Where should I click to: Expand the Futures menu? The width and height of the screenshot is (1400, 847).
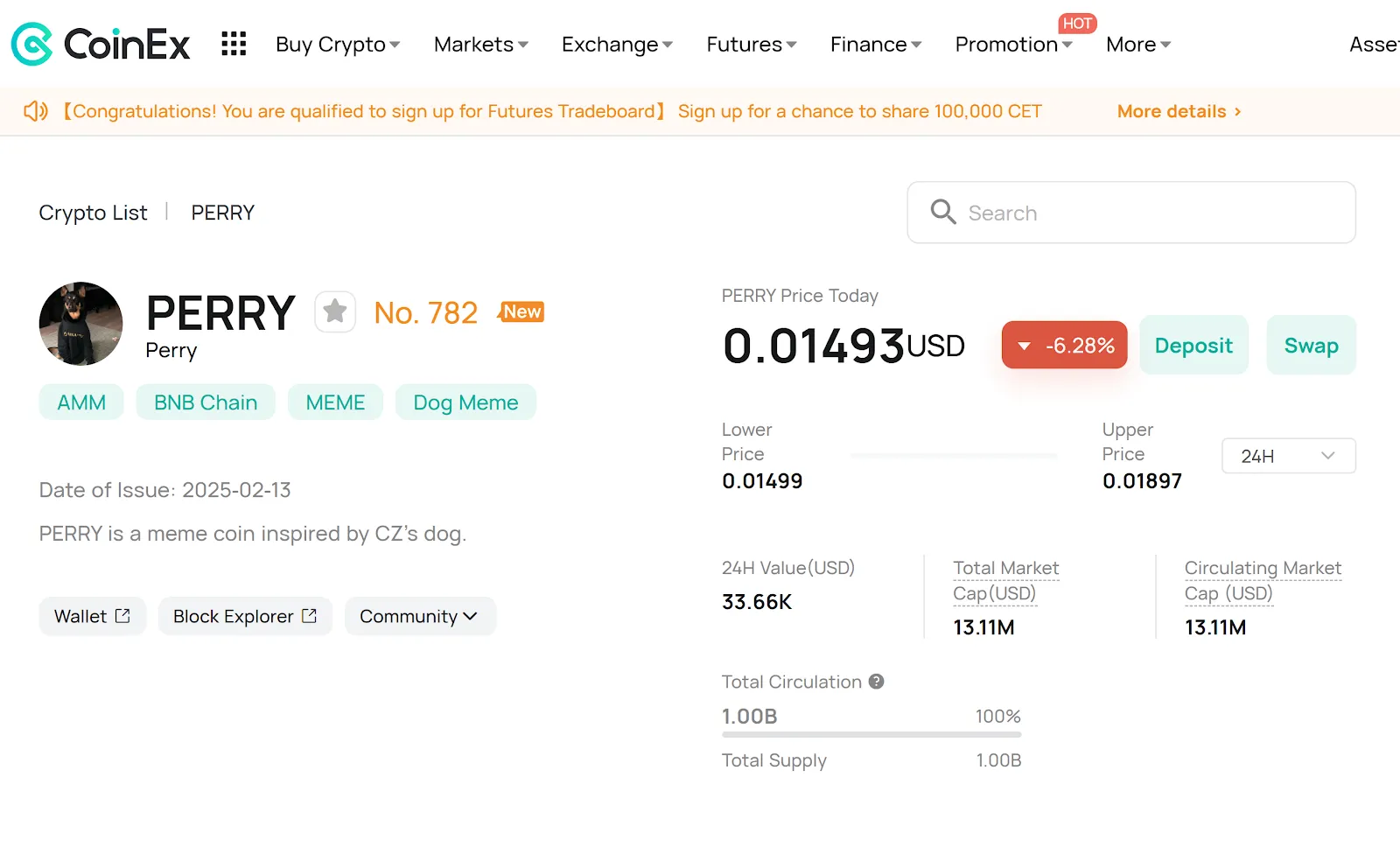752,45
